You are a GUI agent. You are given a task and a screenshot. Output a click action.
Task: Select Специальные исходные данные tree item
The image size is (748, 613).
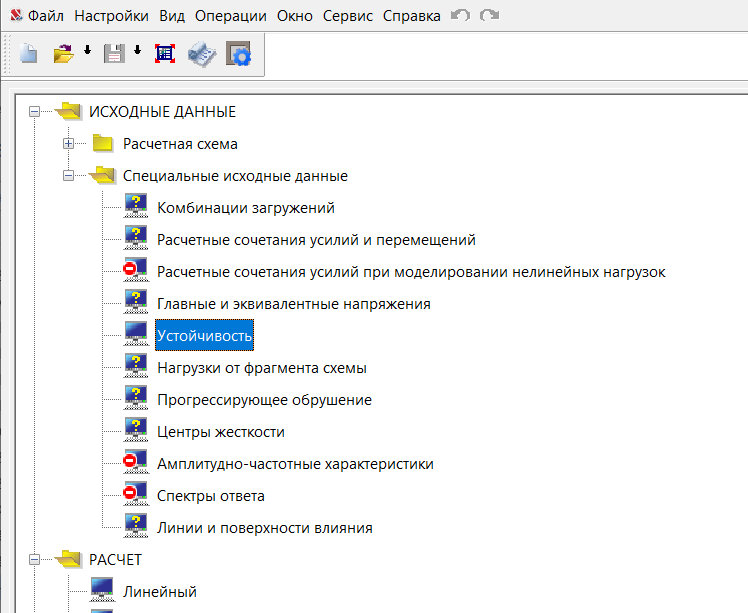[235, 176]
